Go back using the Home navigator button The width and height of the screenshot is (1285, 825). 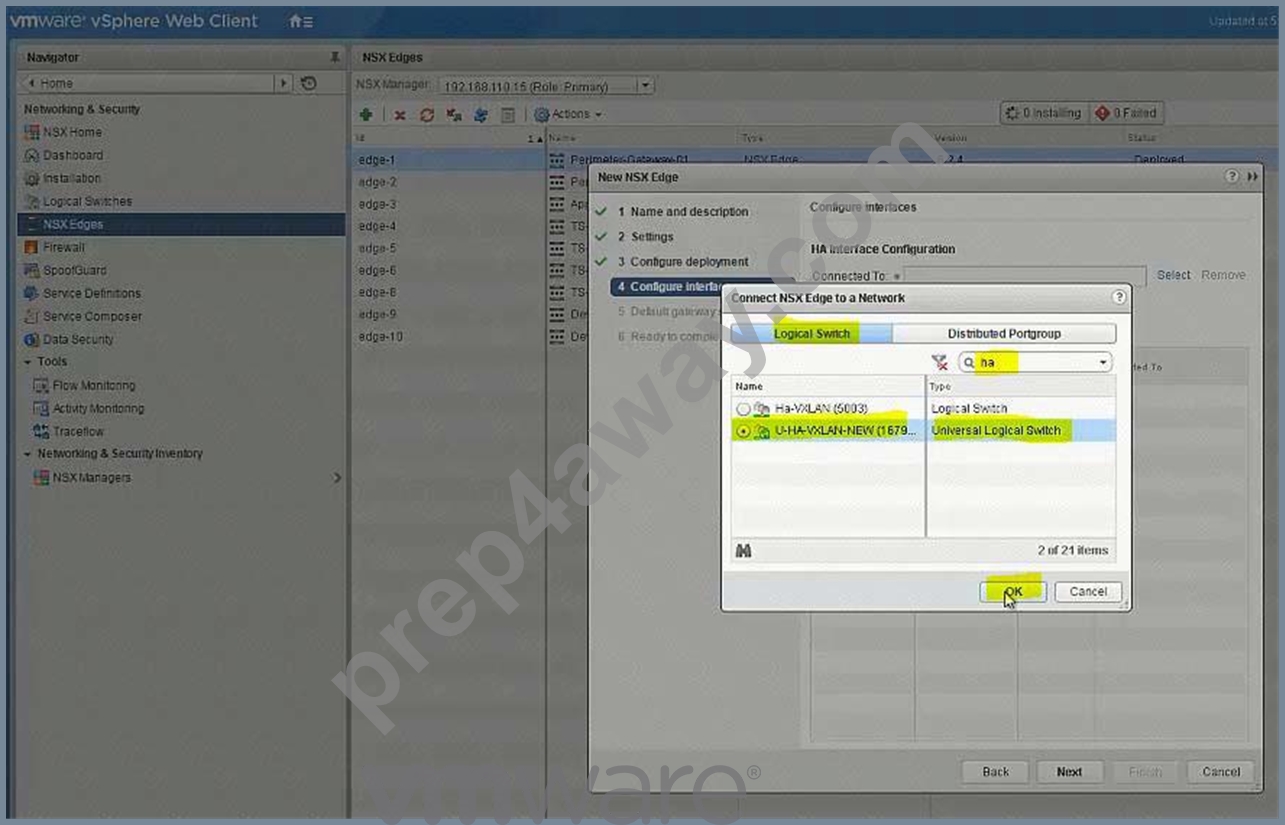point(147,84)
